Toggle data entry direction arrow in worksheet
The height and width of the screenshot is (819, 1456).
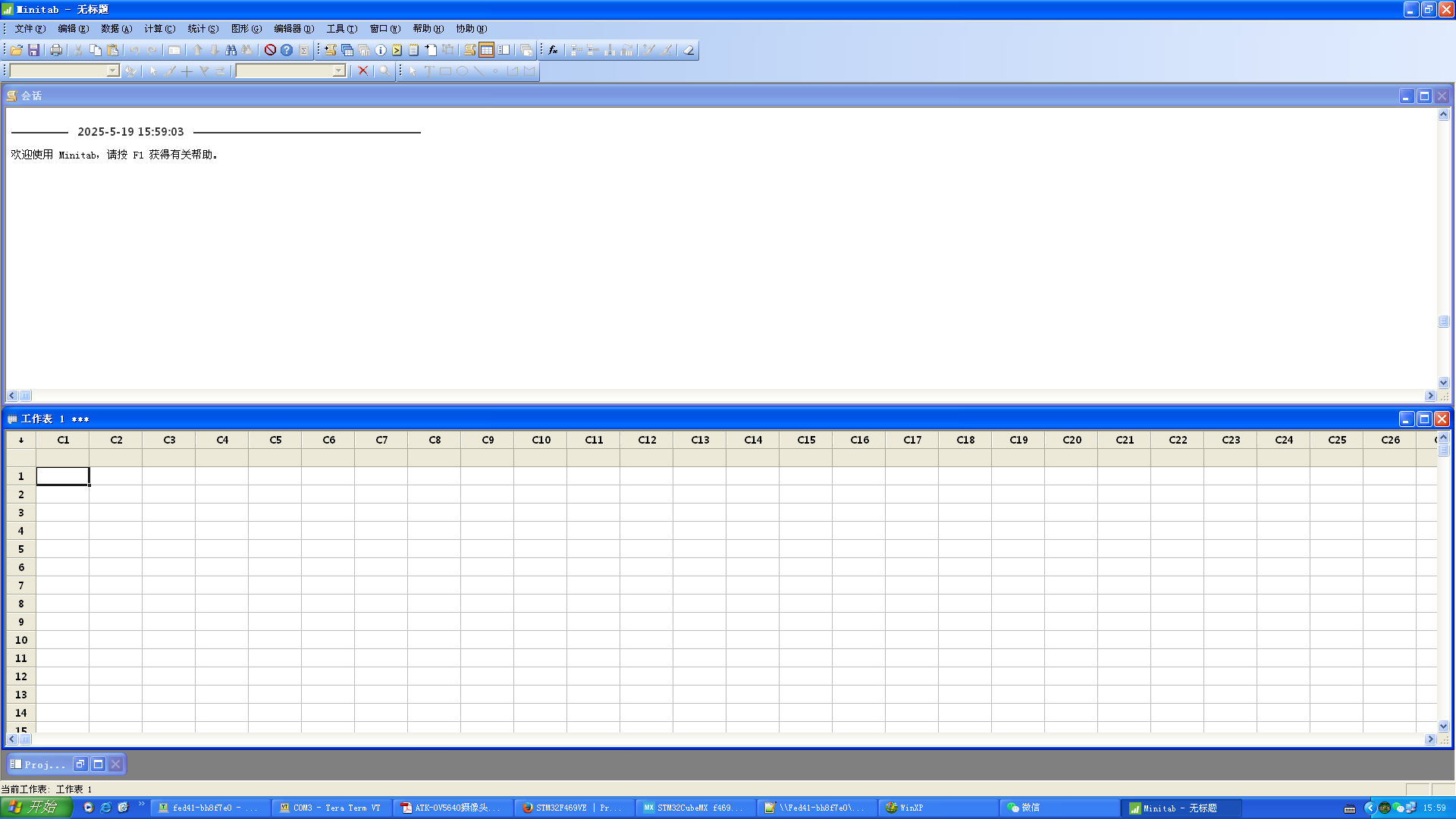(x=21, y=440)
